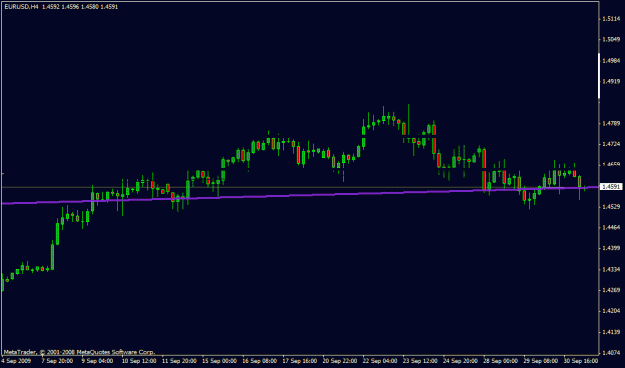Click the 30 Sep 16:00 time label
625x368 pixels.
tap(582, 361)
